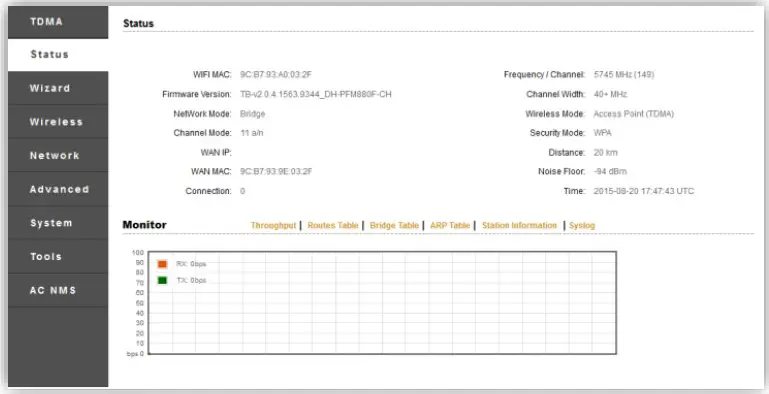The width and height of the screenshot is (769, 394).
Task: Select the WIFI MAC value 9C:B7:93:A0:03:2F
Action: [x=276, y=75]
